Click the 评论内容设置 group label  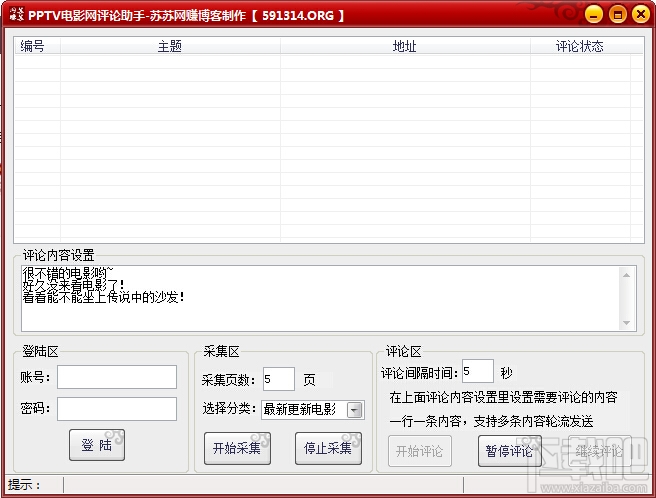59,255
